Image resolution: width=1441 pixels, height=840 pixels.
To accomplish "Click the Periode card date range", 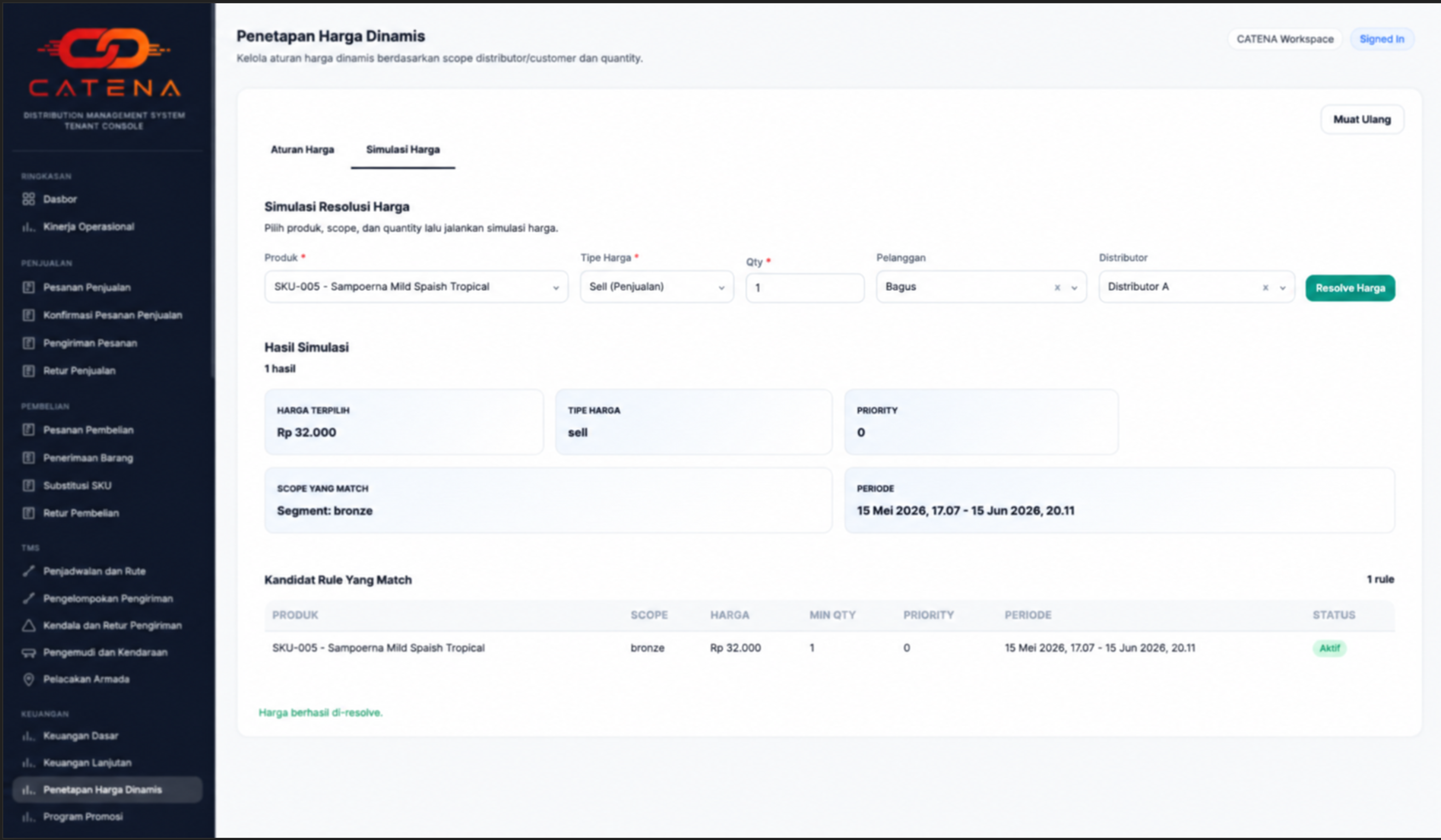I will coord(966,511).
